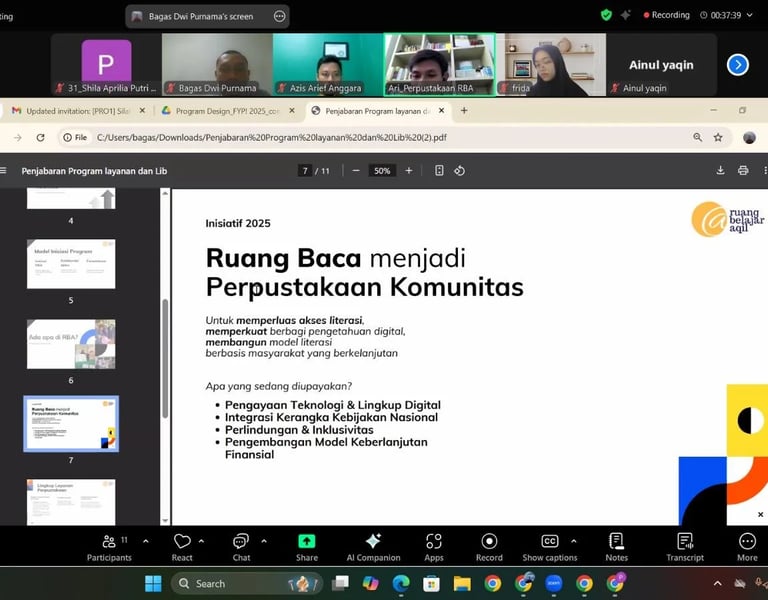Image resolution: width=768 pixels, height=600 pixels.
Task: Toggle Show captions
Action: [550, 548]
